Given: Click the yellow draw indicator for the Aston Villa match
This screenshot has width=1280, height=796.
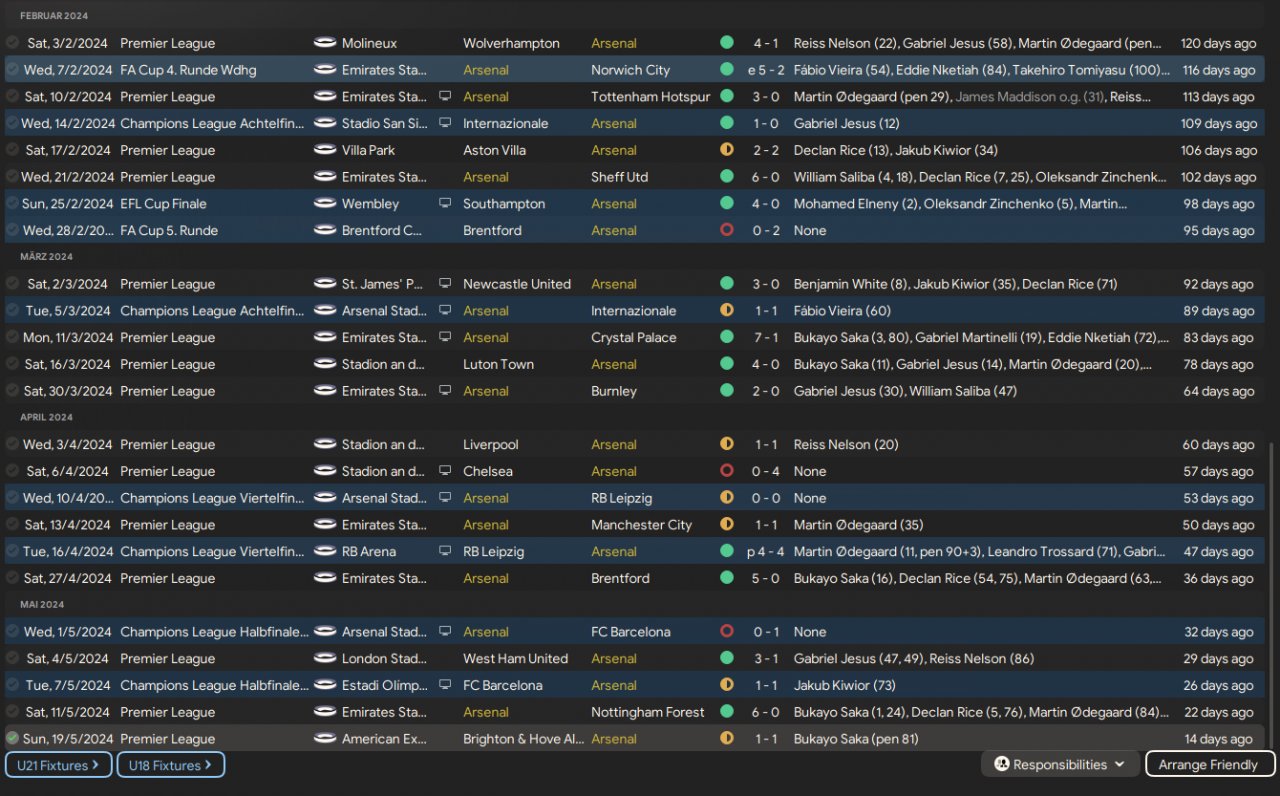Looking at the screenshot, I should (727, 151).
